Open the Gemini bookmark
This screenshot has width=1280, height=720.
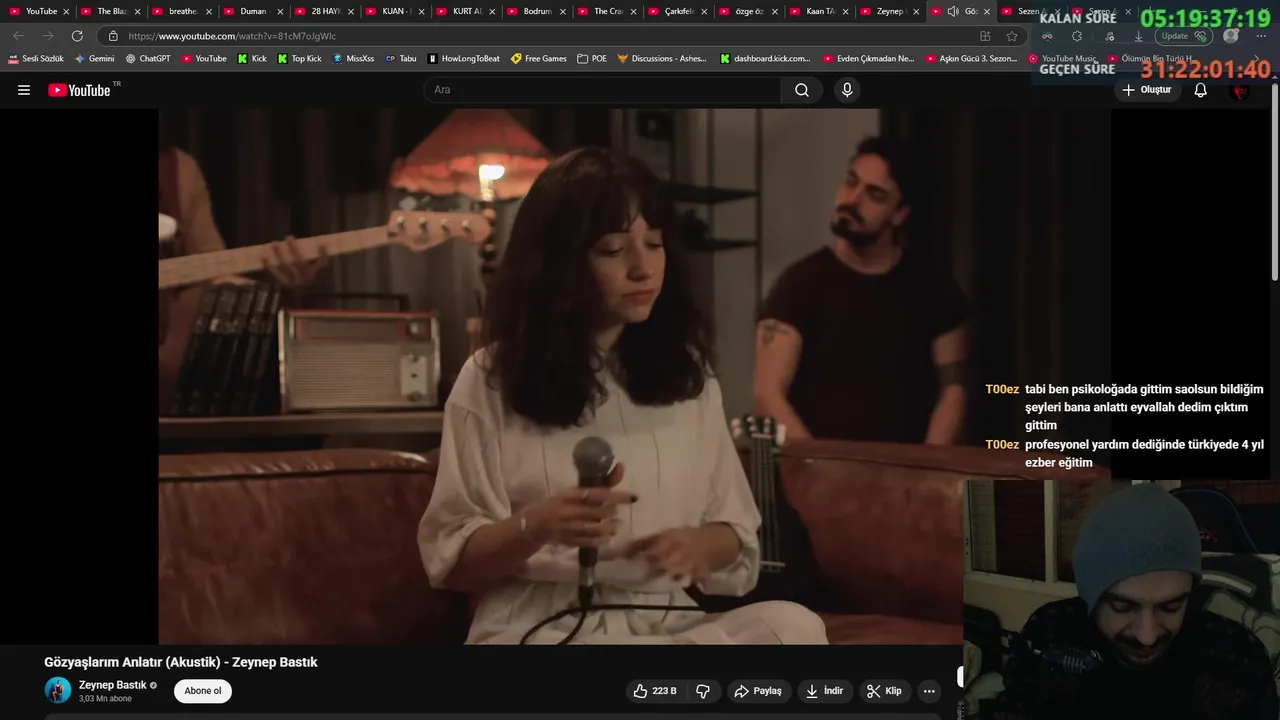(95, 59)
